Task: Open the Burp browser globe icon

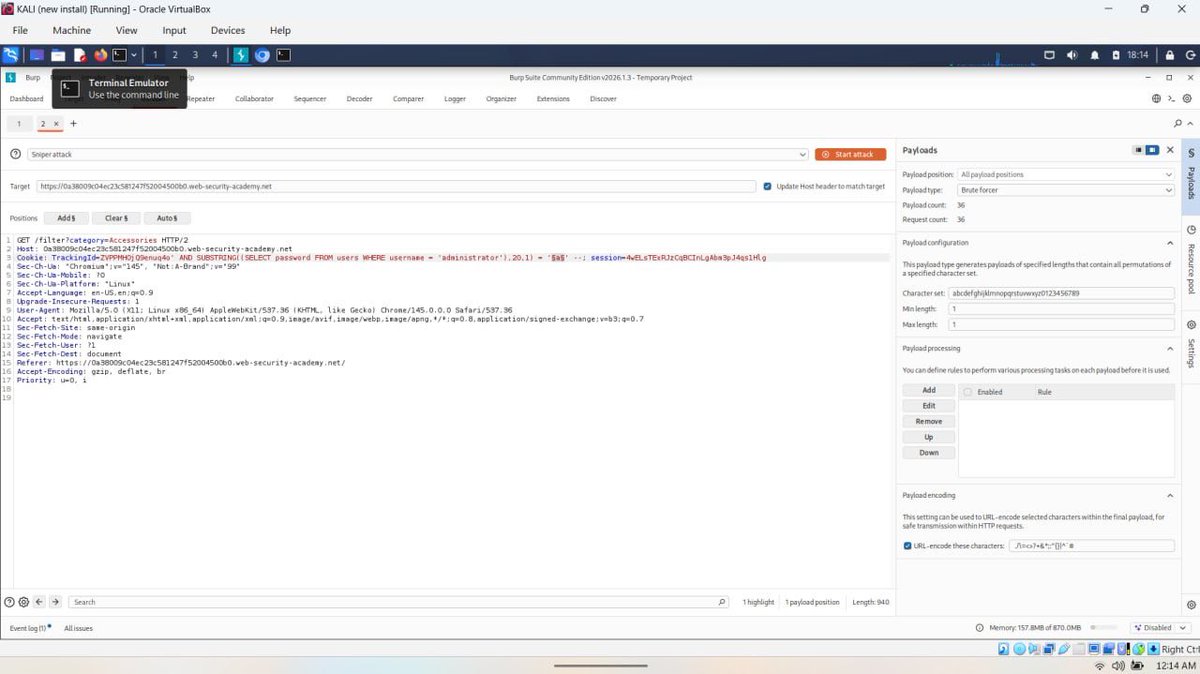Action: 1157,99
